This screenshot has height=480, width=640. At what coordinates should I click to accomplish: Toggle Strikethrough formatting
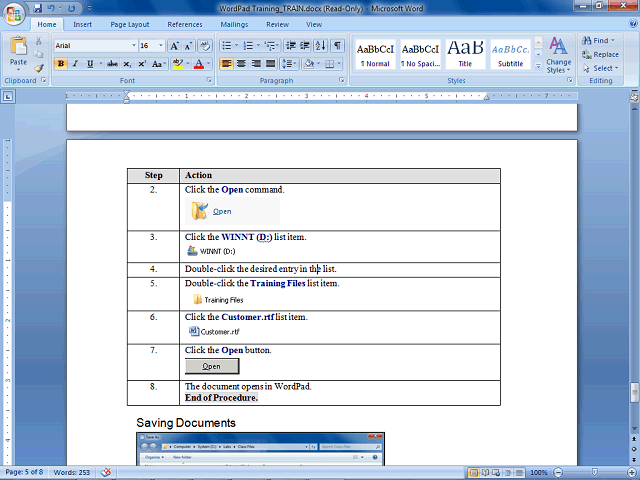(112, 64)
